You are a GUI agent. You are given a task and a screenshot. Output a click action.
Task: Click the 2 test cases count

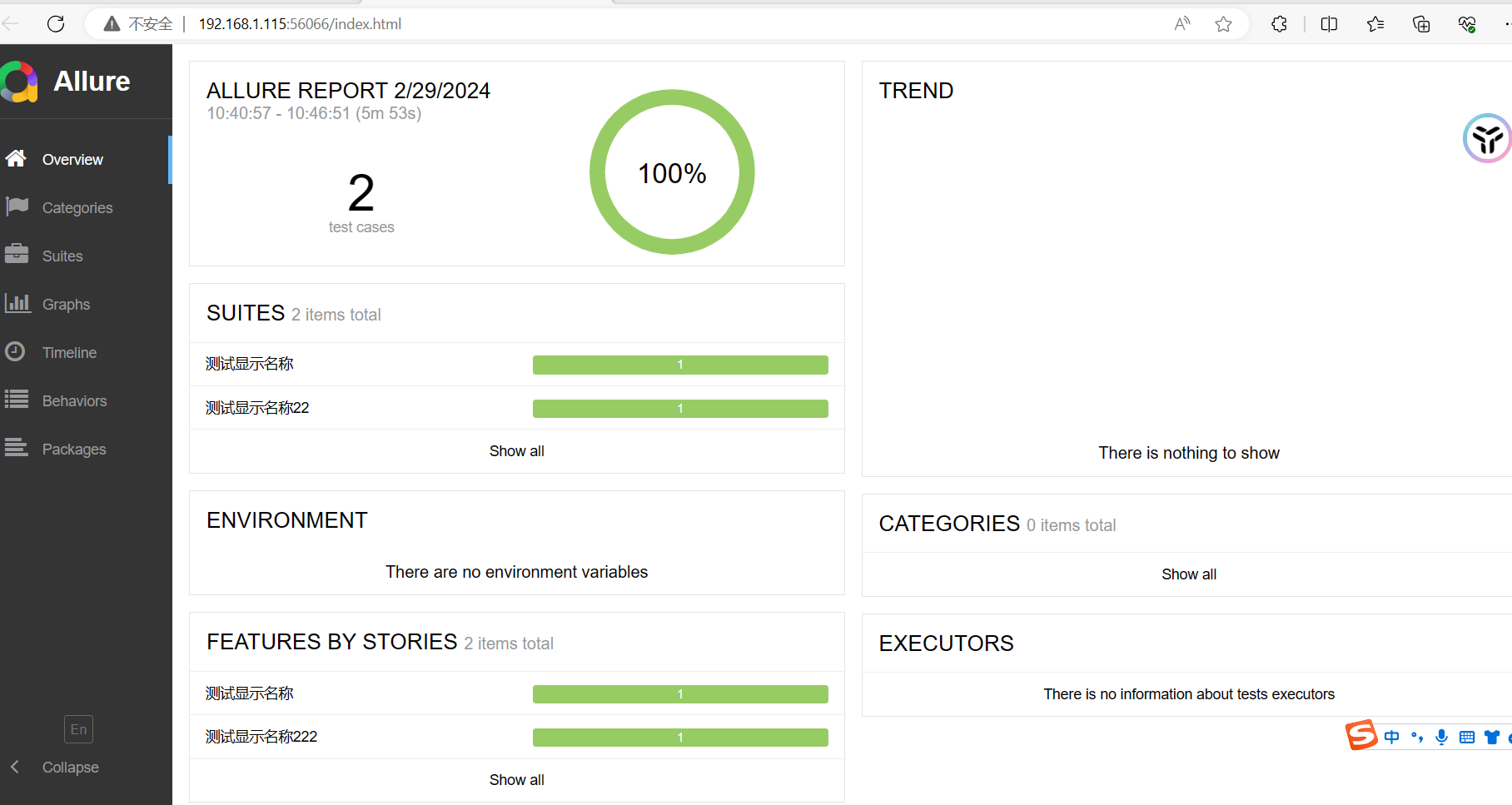coord(361,203)
